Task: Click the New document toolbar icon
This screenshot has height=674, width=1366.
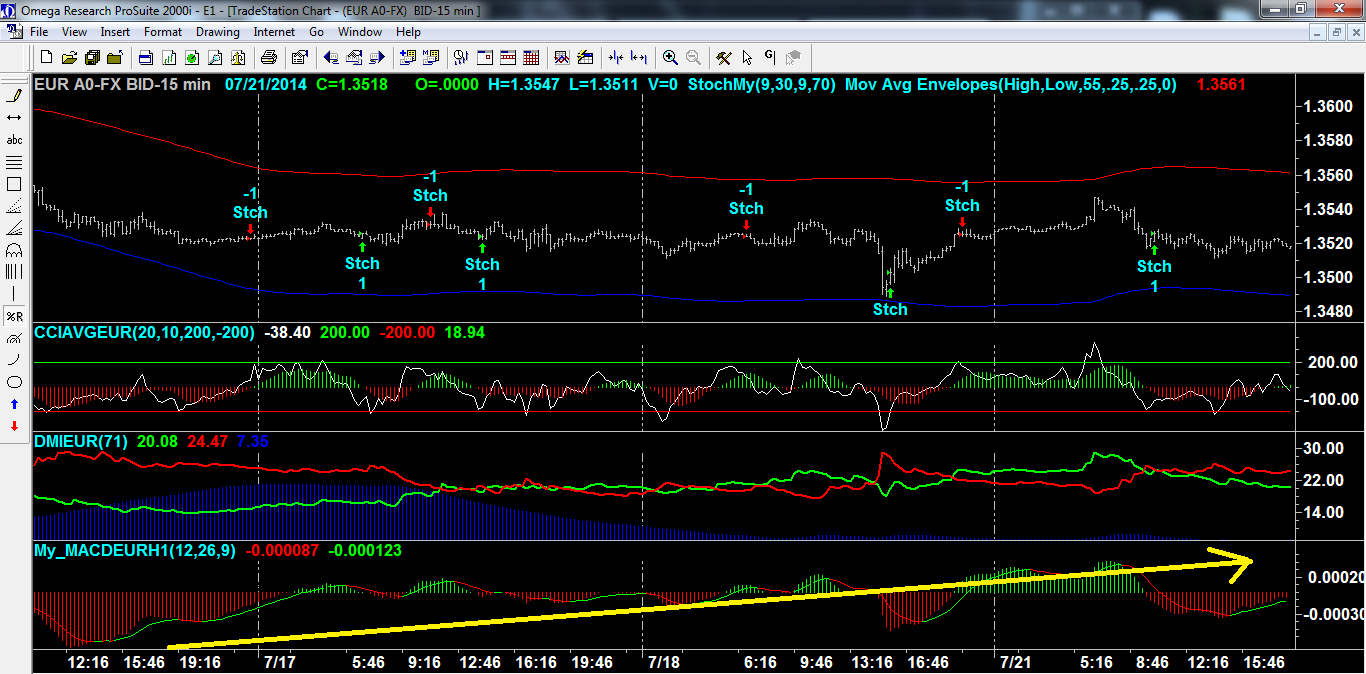Action: 44,57
